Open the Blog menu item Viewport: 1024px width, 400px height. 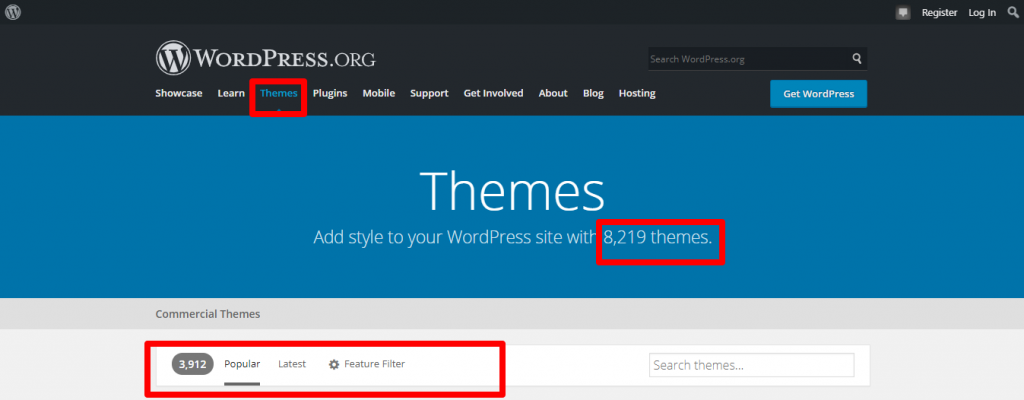[x=593, y=93]
